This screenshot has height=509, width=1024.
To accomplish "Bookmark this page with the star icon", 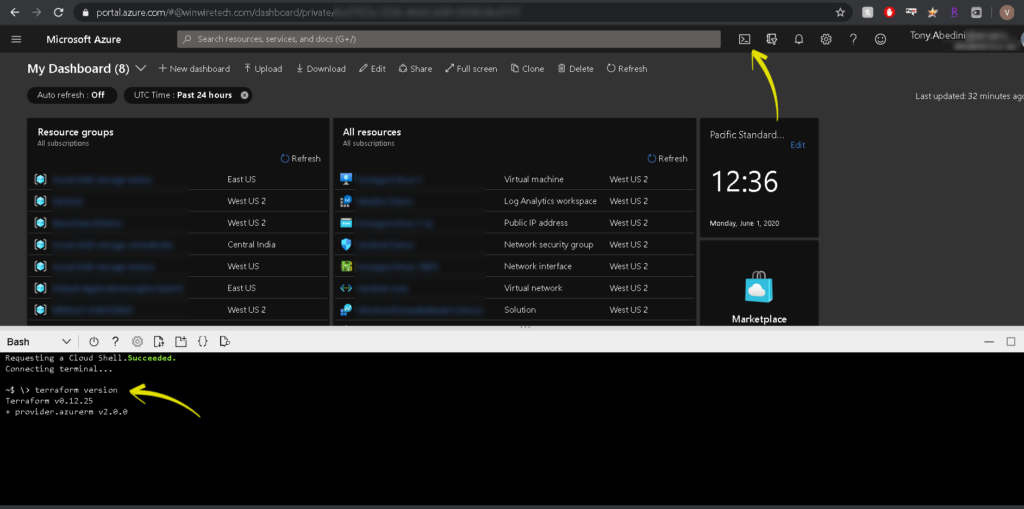I will 840,12.
